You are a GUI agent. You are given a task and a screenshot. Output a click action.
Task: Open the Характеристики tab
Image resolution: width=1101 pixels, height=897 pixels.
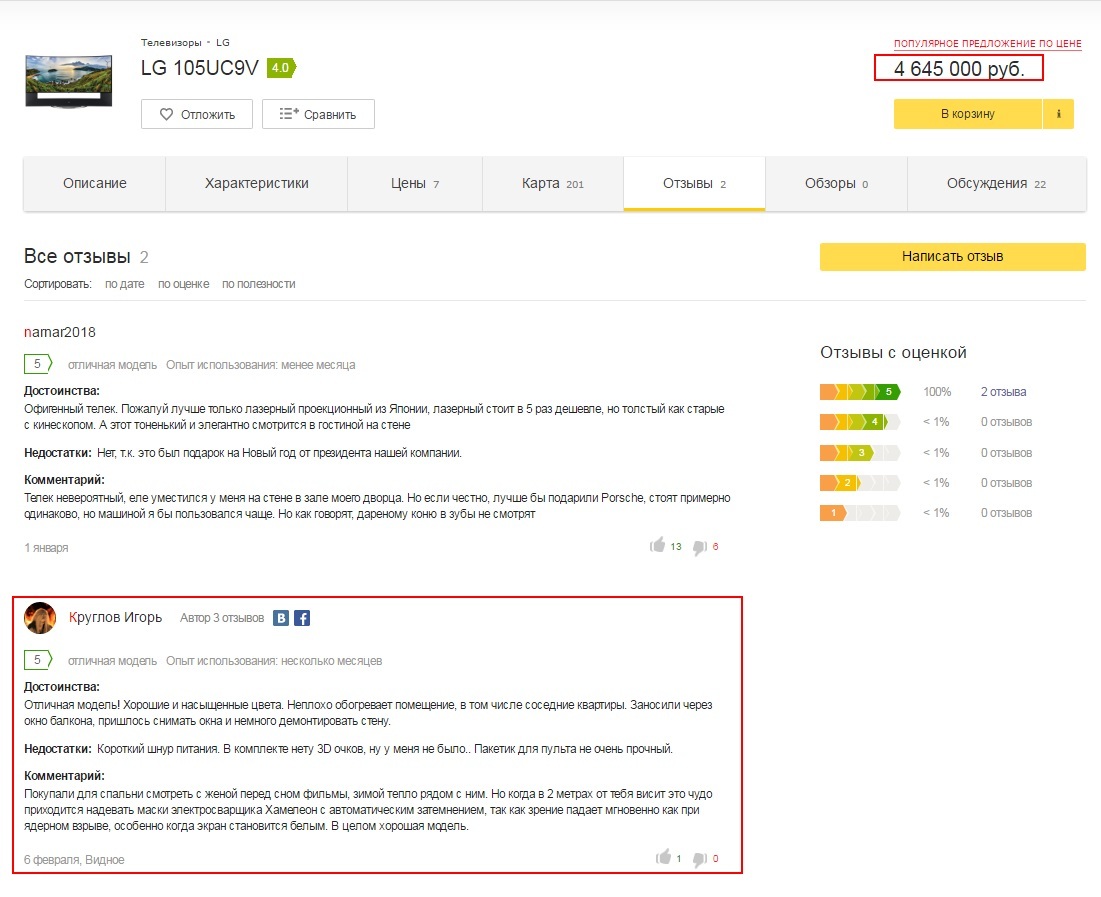(257, 184)
